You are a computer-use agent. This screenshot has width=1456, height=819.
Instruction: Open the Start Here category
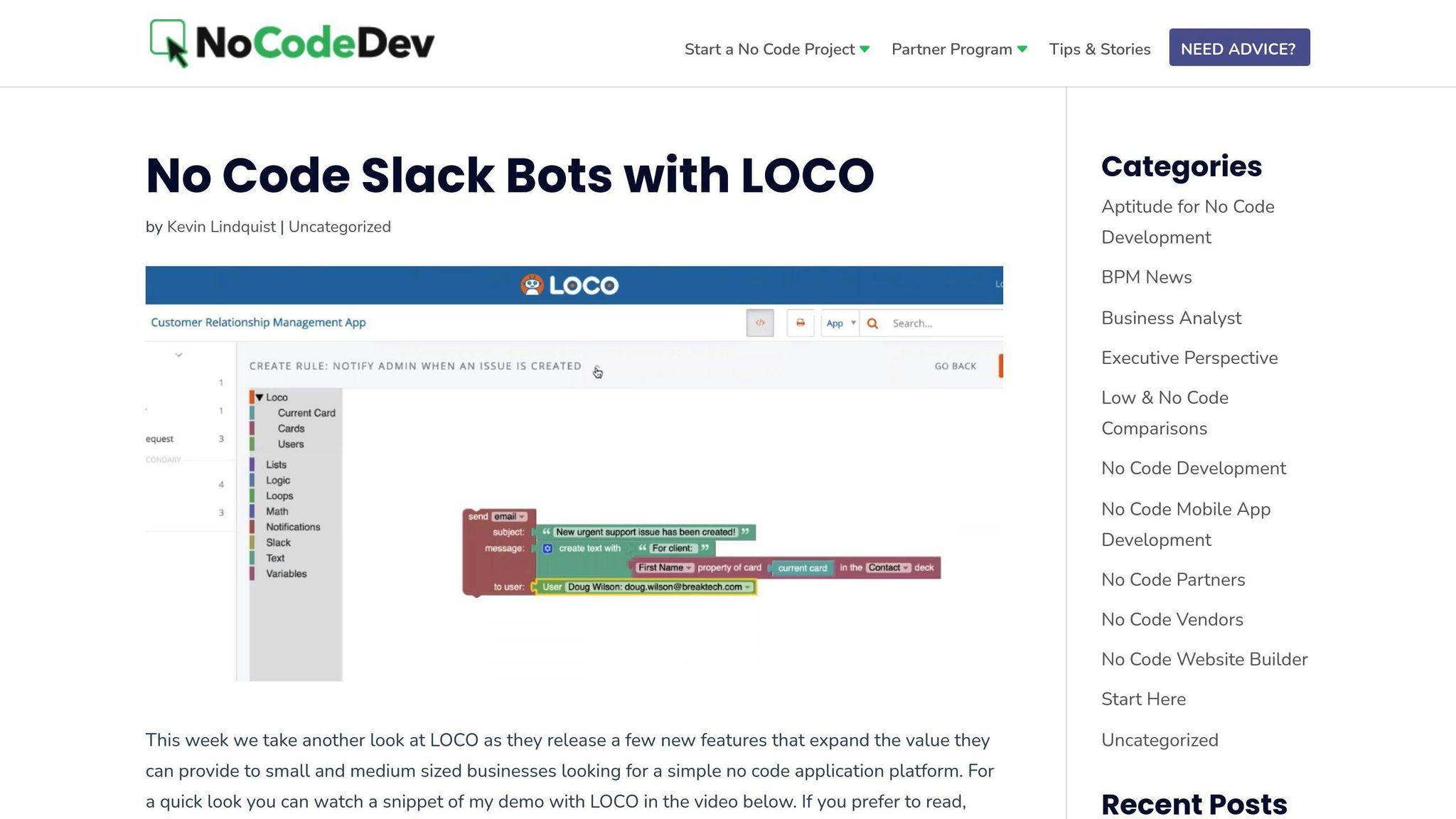pos(1143,700)
